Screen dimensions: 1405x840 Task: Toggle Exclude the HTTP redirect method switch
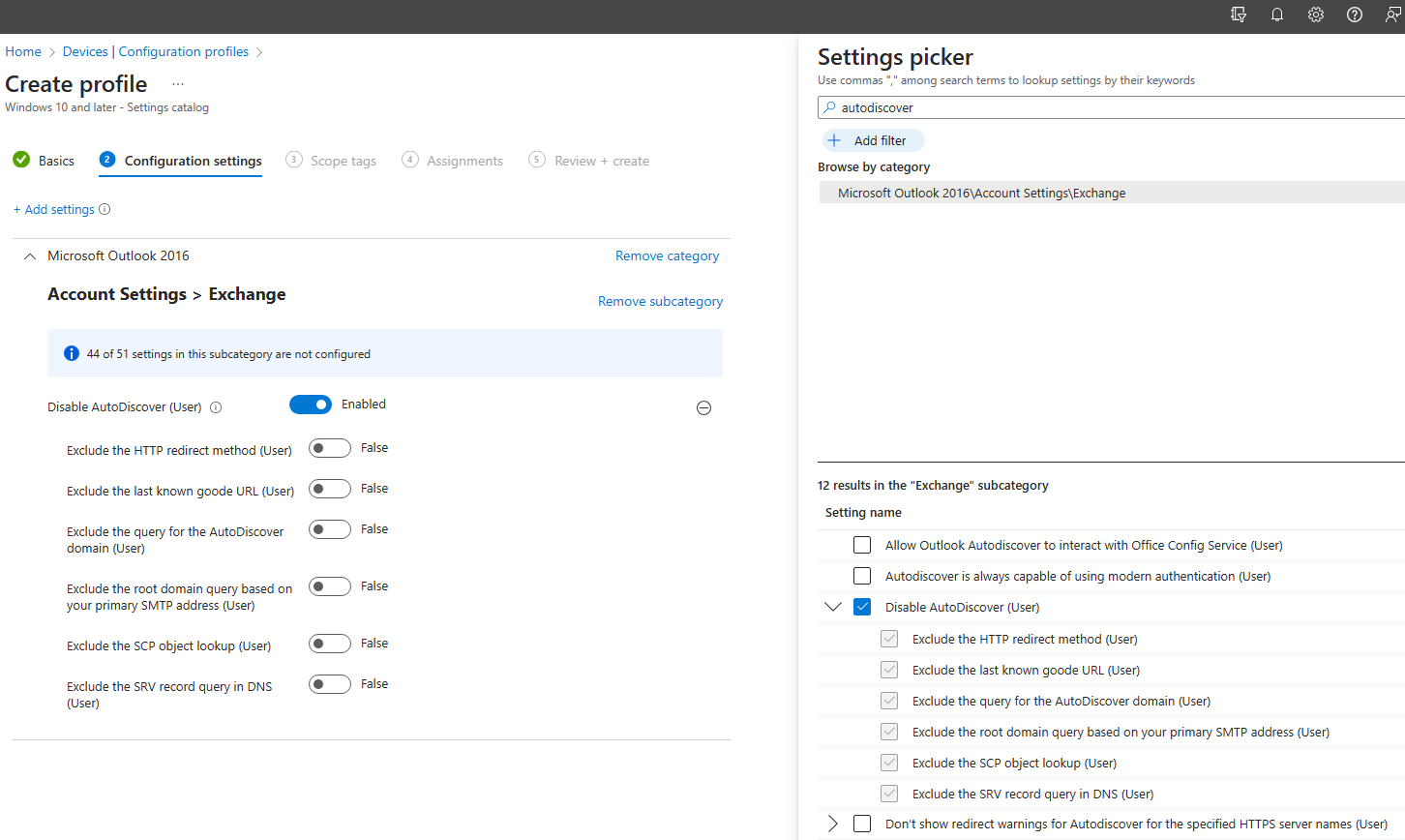(x=330, y=448)
